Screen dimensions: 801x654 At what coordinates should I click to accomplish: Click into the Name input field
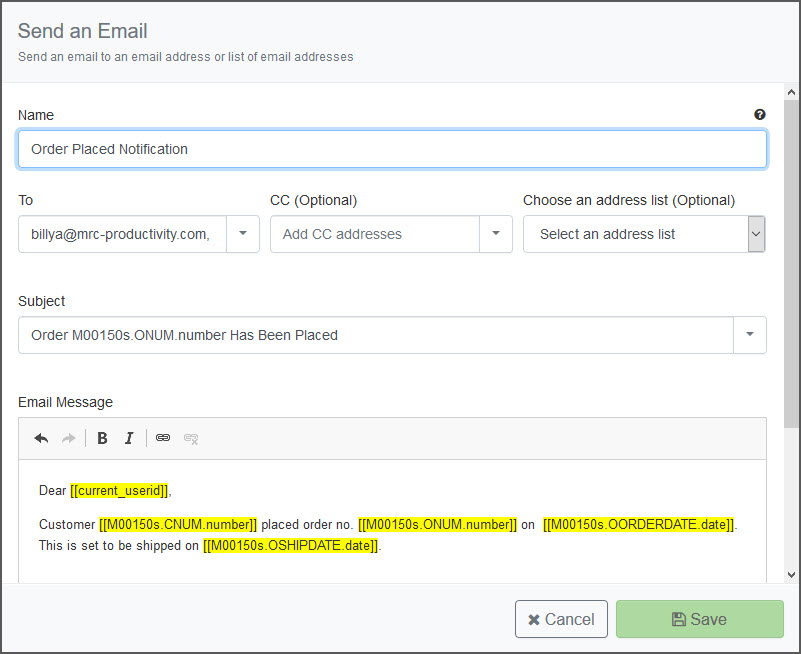click(x=392, y=149)
